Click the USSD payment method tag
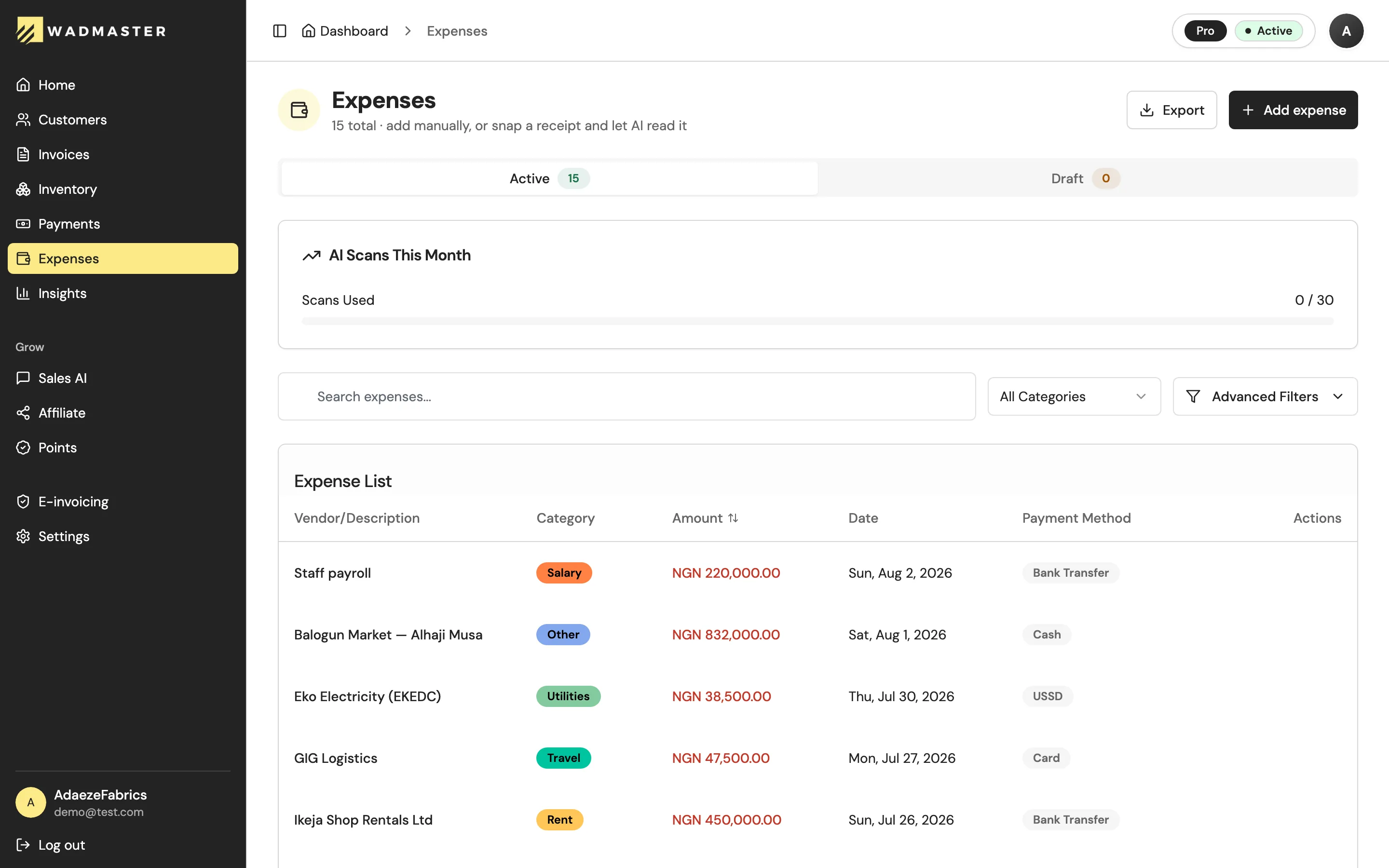 [x=1047, y=696]
